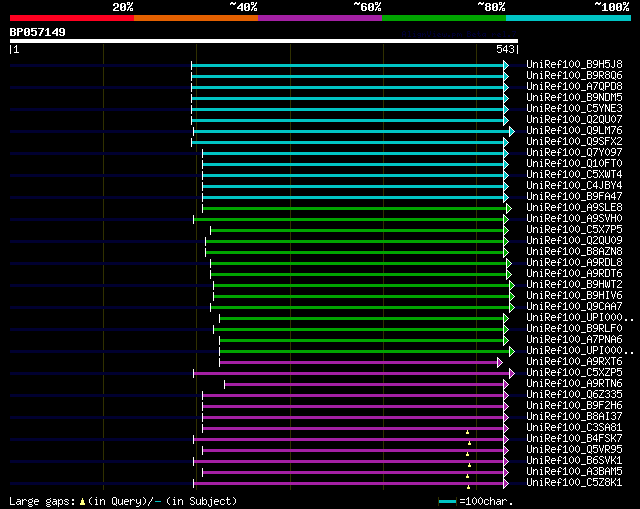Open hit UniRef100_B9R8Q6

(574, 76)
